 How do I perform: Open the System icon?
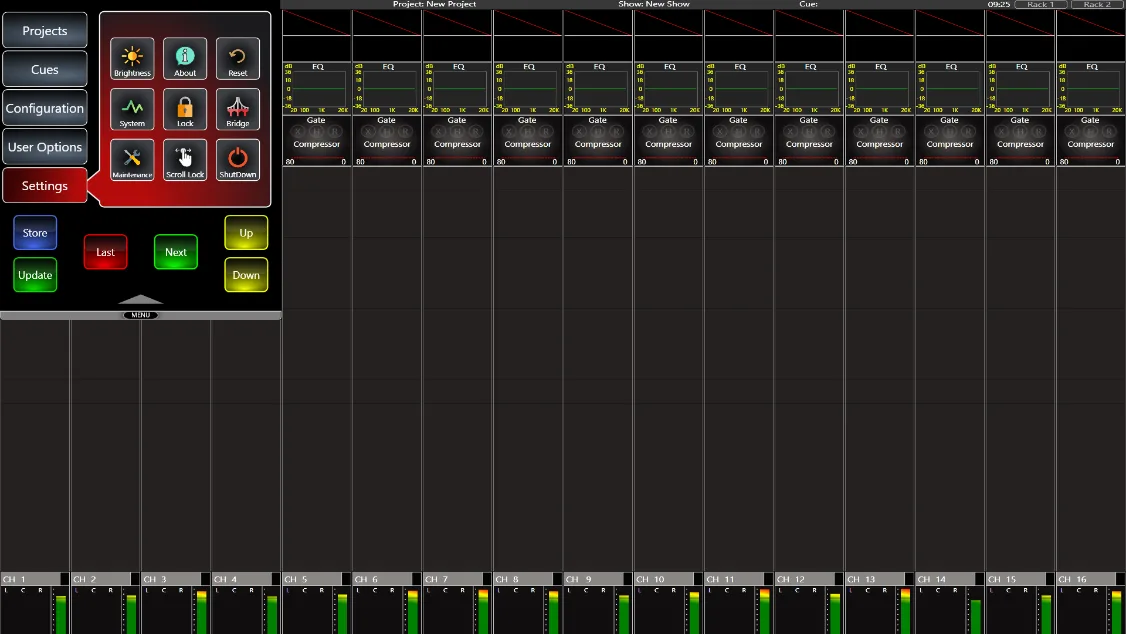tap(132, 109)
